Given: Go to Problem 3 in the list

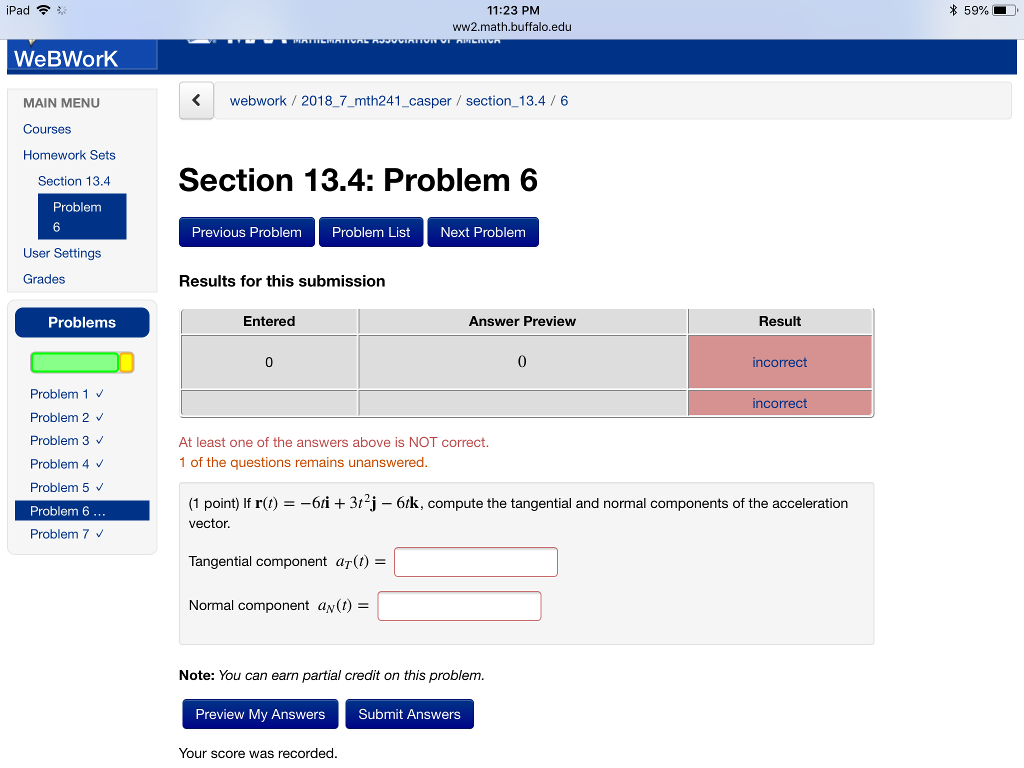Looking at the screenshot, I should (x=67, y=441).
